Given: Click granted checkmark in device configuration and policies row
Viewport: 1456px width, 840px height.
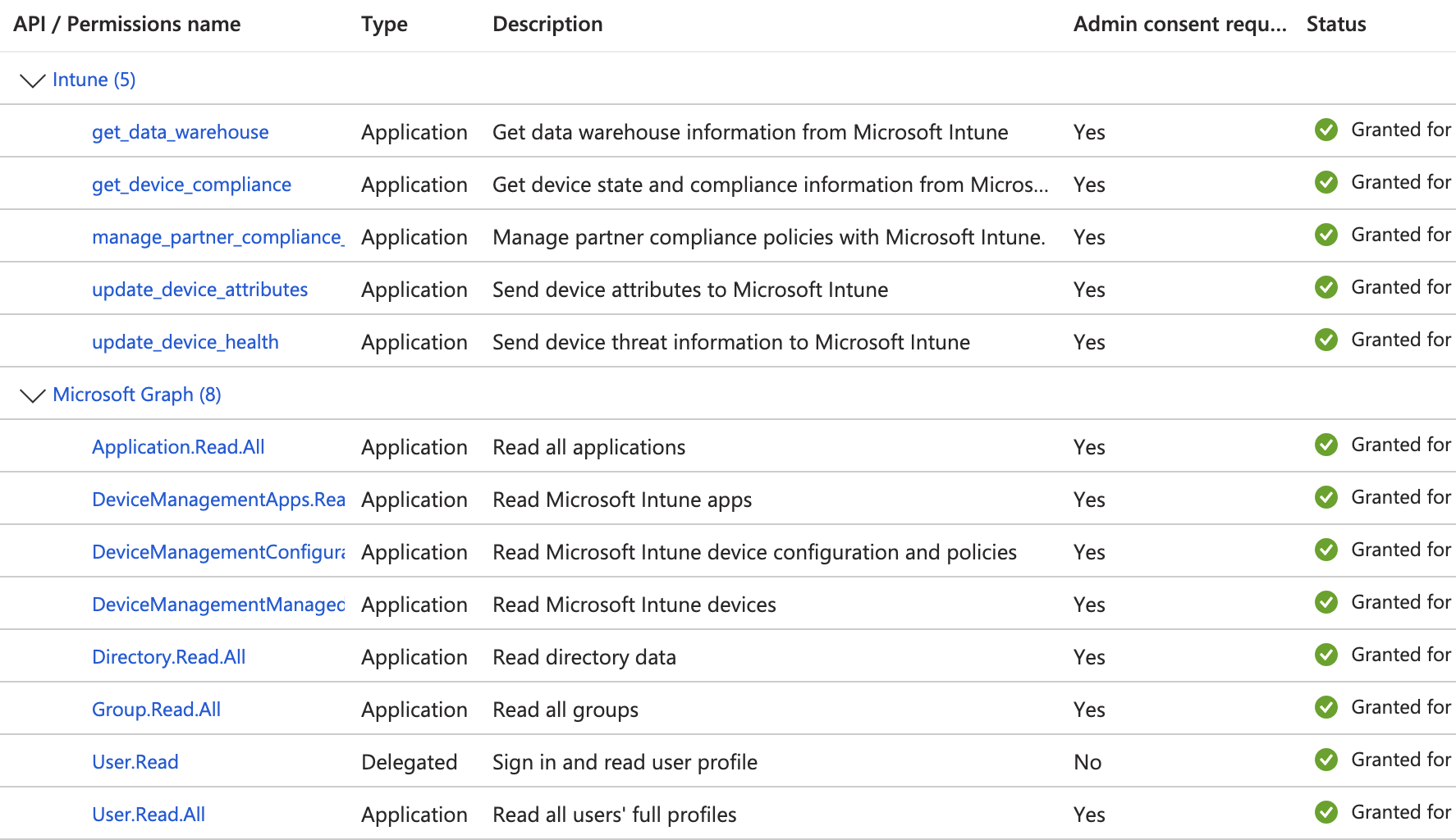Looking at the screenshot, I should click(x=1326, y=550).
